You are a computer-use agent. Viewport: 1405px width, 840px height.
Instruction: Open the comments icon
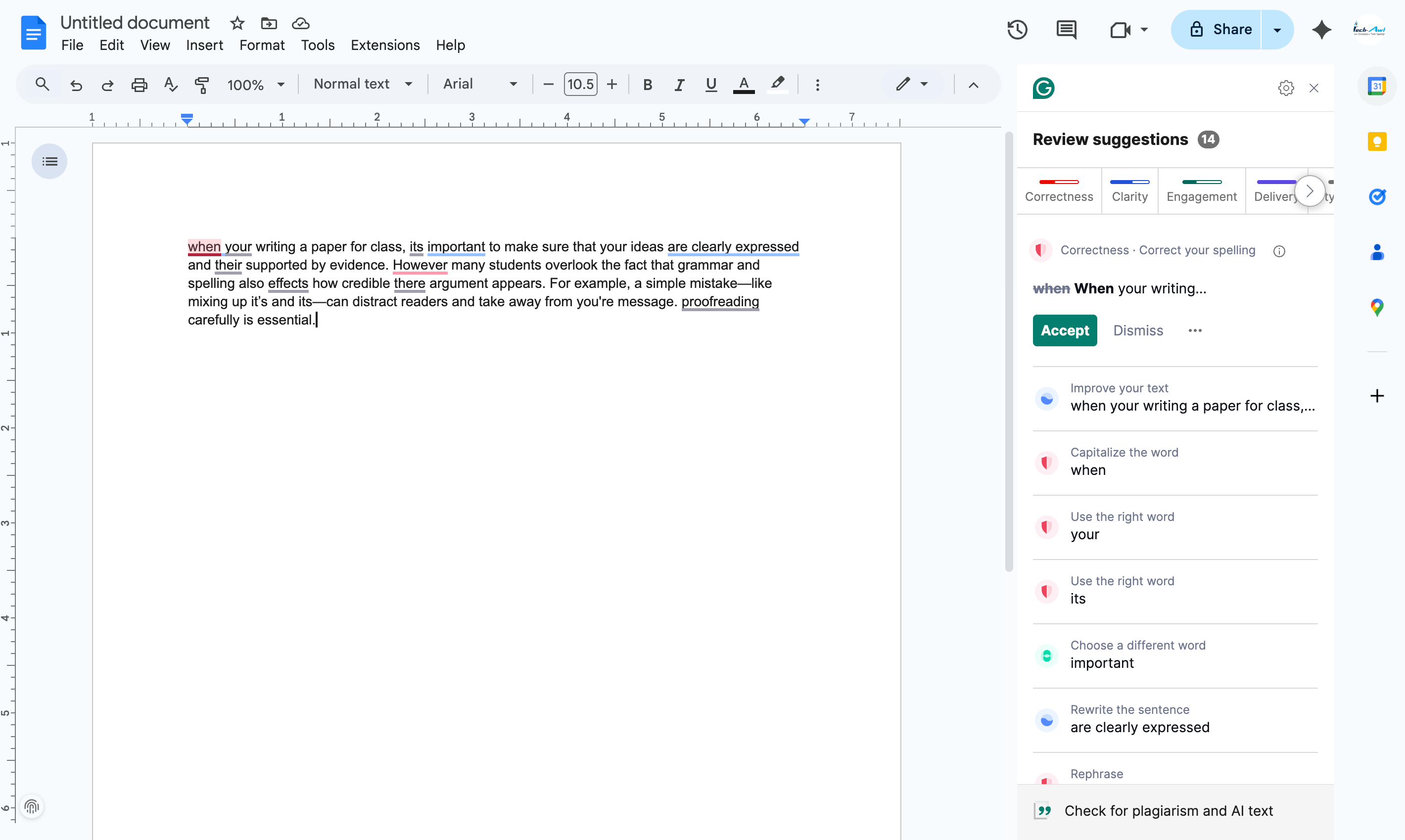(1067, 29)
